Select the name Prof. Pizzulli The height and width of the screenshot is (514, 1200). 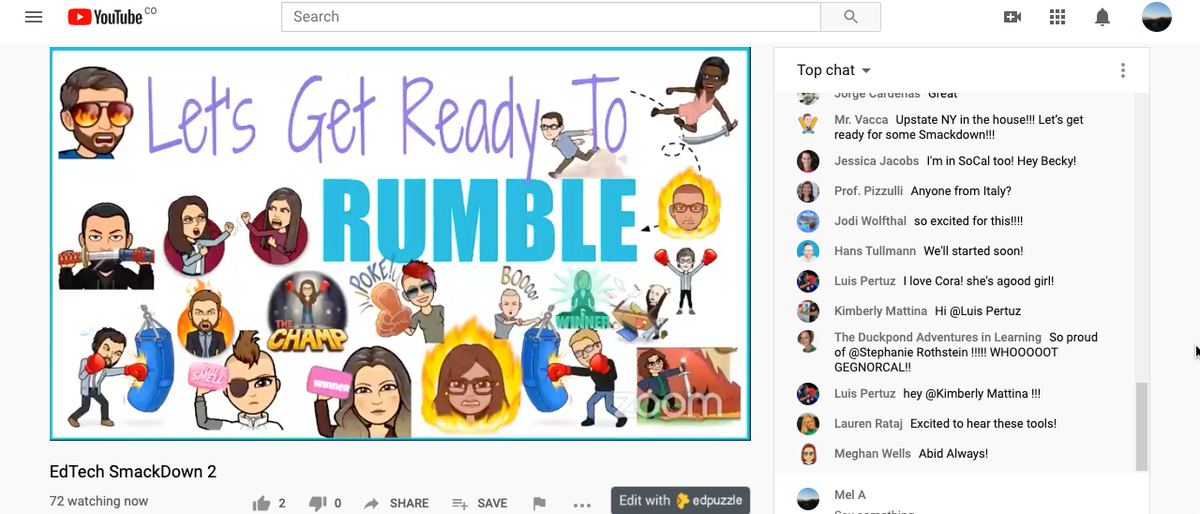pos(869,191)
